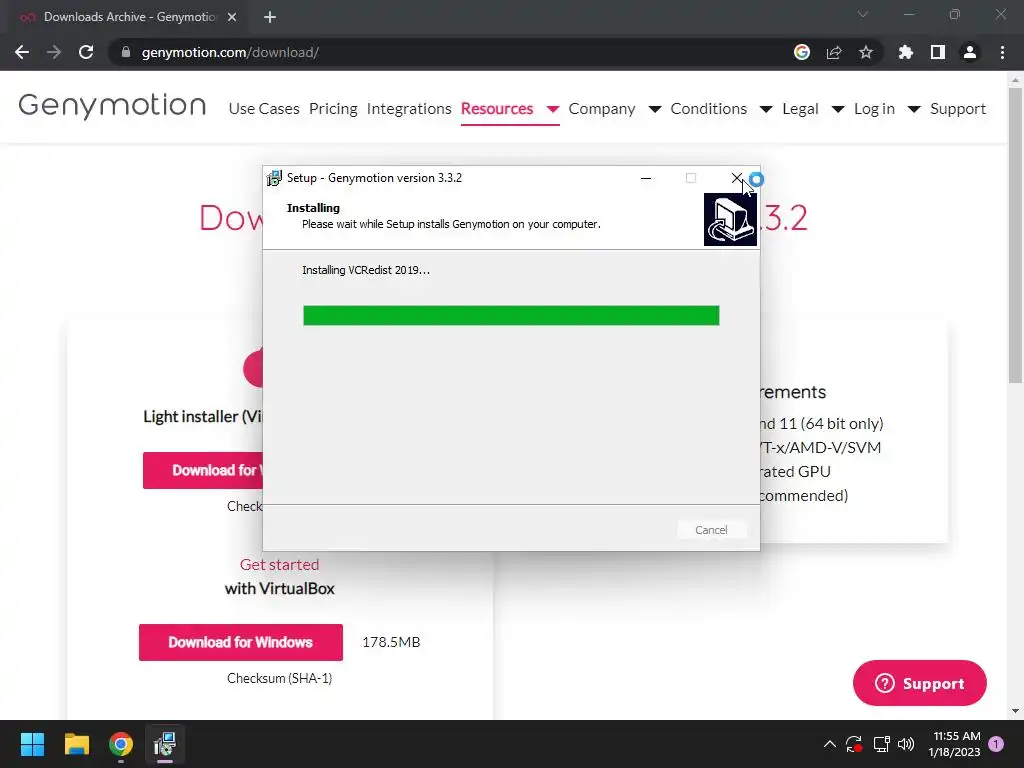Open the Use Cases menu item
This screenshot has width=1024, height=768.
(264, 108)
